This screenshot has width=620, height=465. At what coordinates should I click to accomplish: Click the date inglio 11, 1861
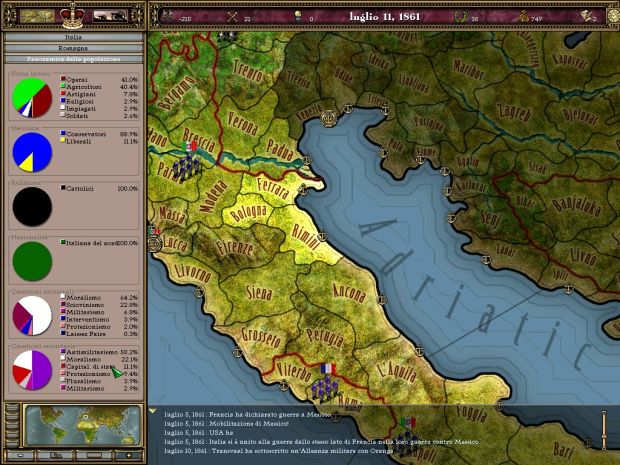click(x=384, y=17)
